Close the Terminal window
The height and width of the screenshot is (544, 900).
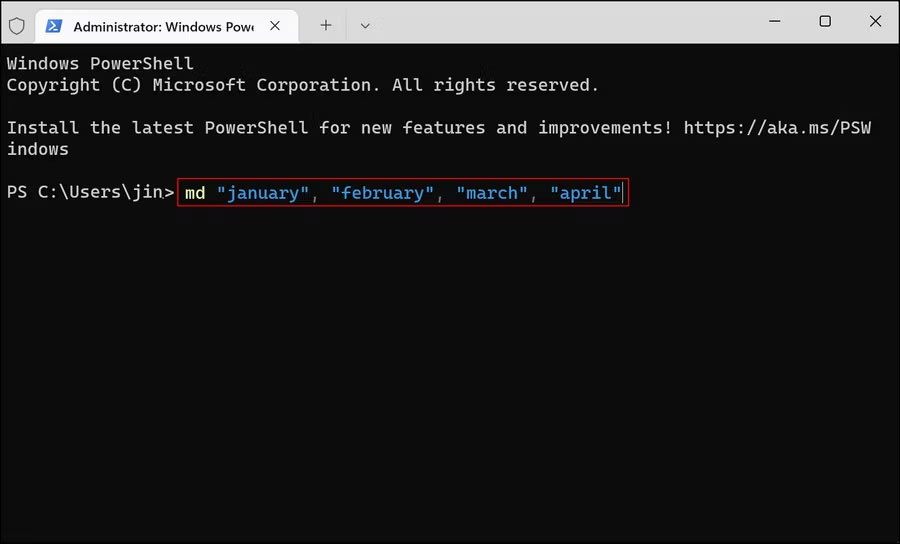click(875, 21)
